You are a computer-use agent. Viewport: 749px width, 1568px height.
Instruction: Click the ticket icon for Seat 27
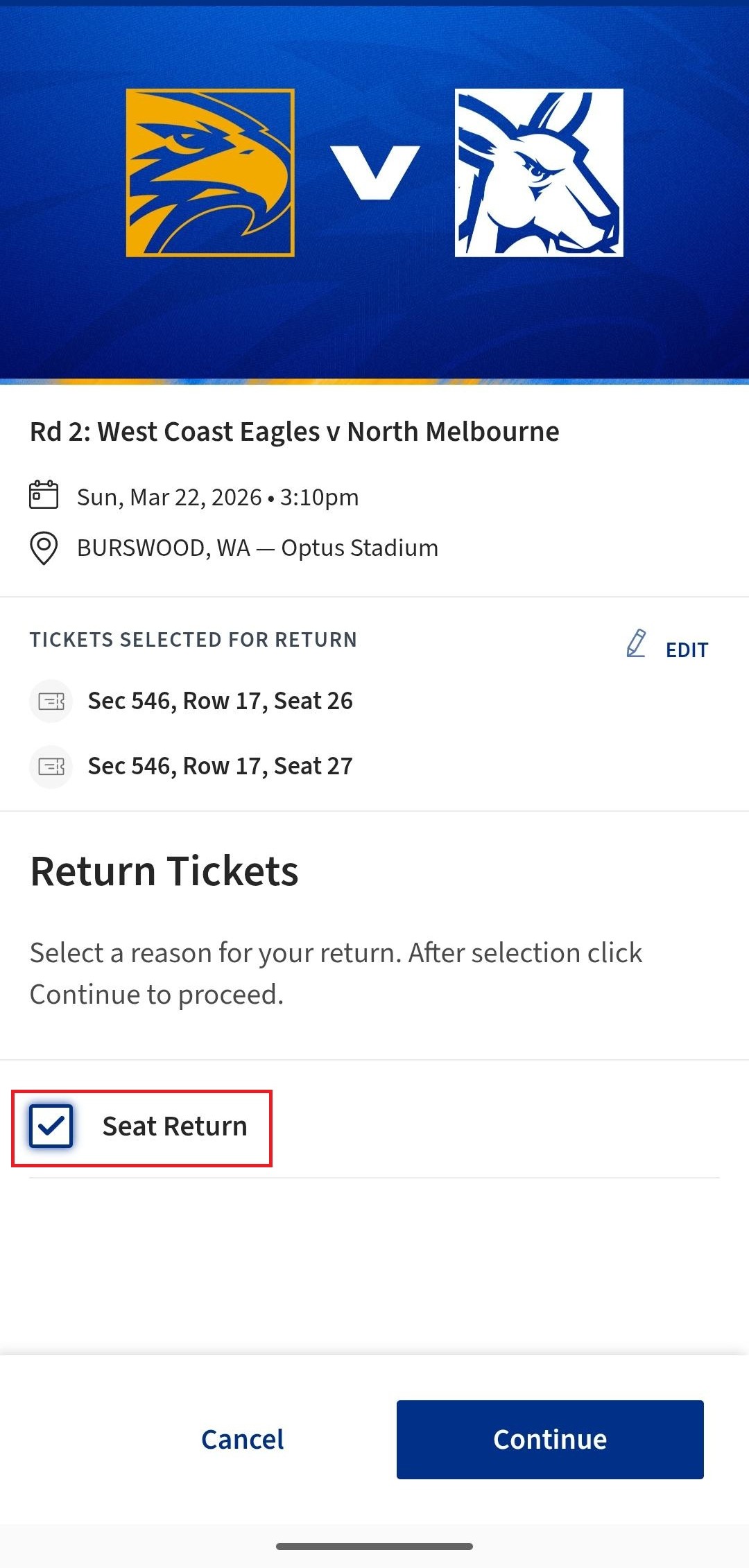[51, 767]
